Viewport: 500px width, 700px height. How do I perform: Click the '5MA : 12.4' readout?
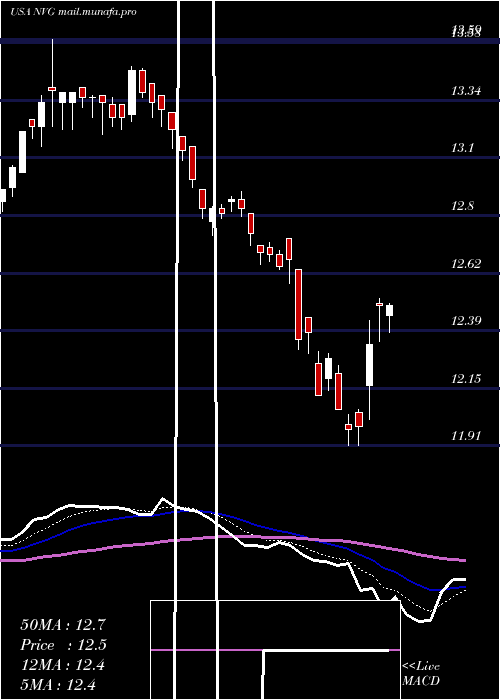(x=58, y=685)
